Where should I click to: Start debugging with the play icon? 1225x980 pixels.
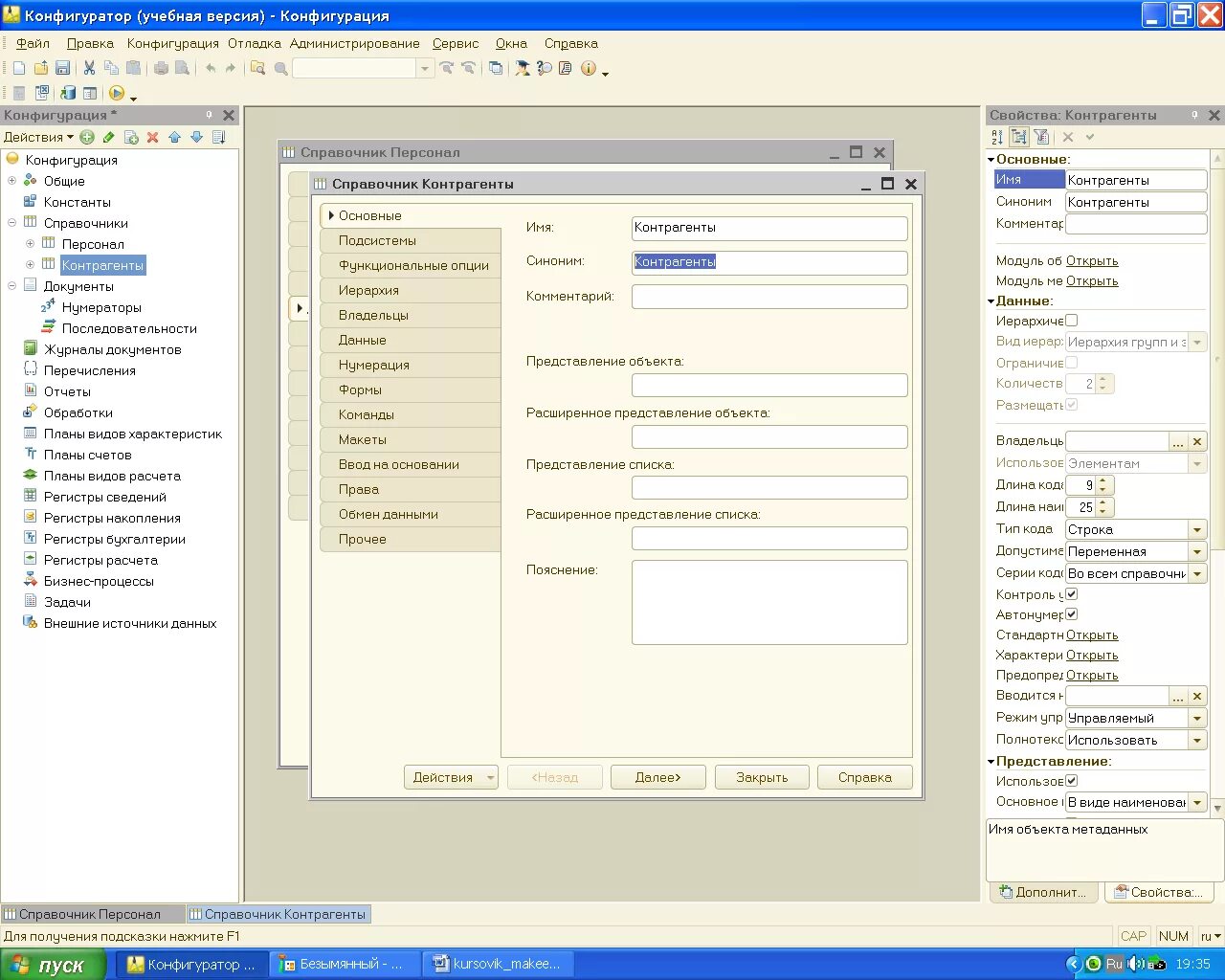pos(116,93)
